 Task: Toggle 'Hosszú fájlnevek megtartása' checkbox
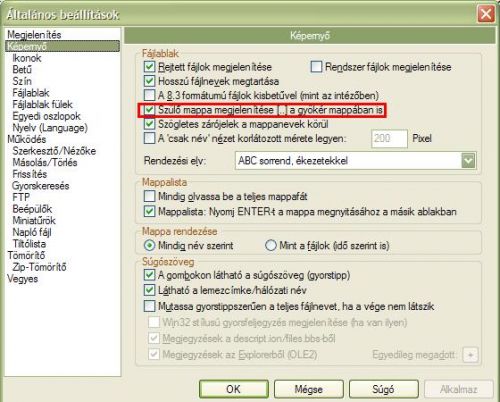[149, 81]
